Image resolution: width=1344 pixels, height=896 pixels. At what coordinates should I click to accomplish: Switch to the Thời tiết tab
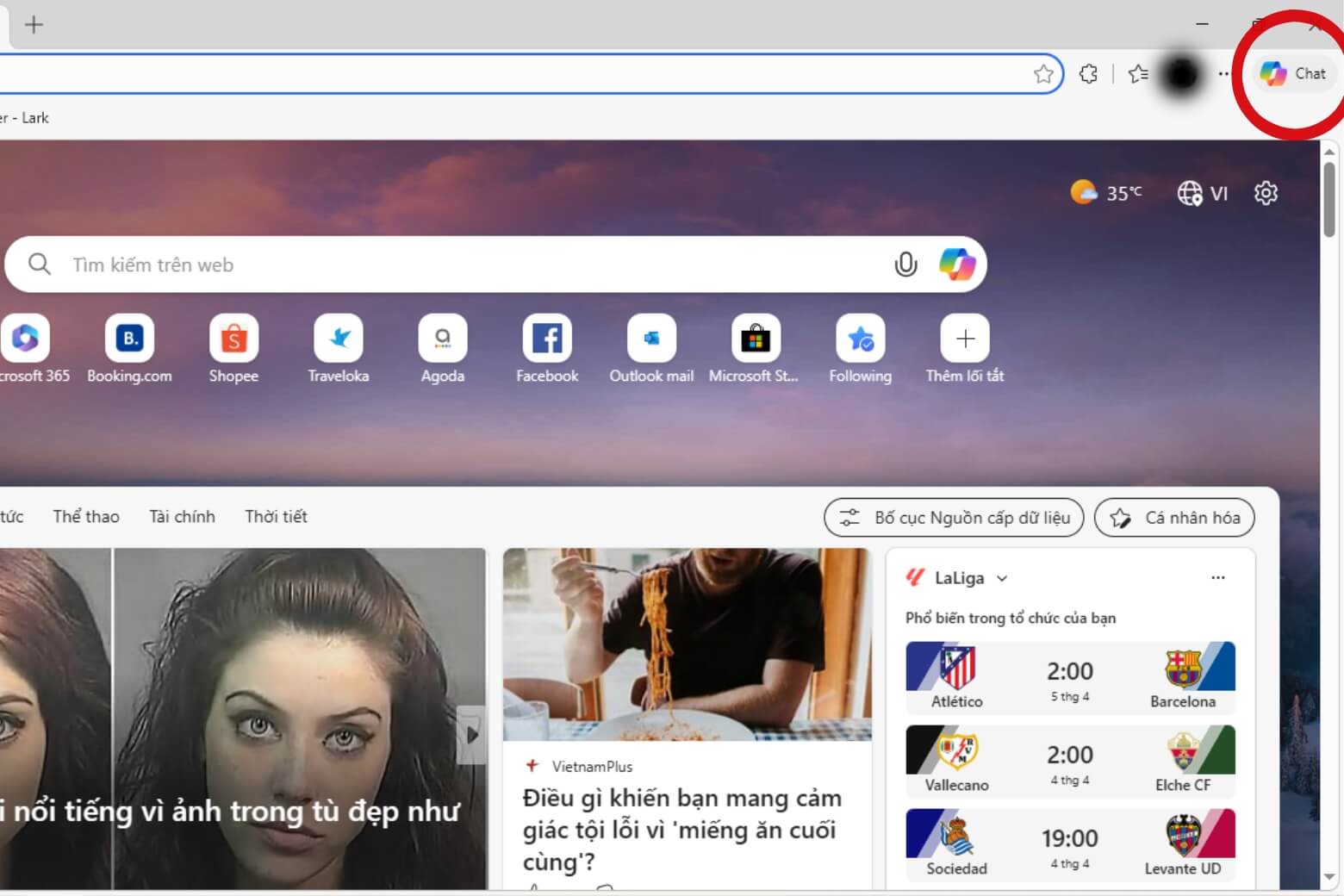pos(276,516)
